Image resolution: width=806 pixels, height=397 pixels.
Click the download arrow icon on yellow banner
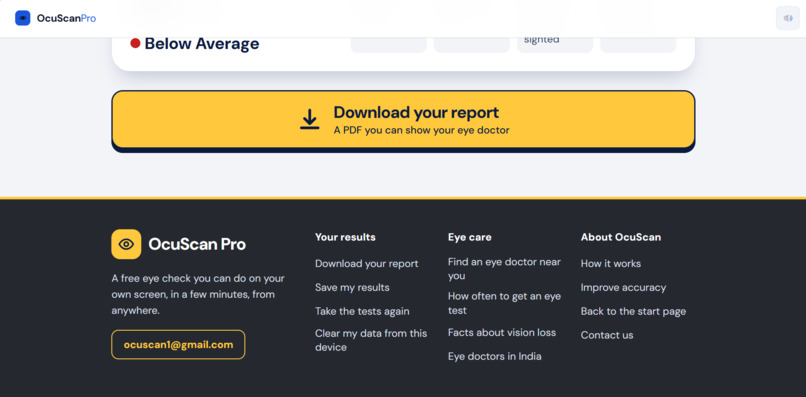[309, 119]
